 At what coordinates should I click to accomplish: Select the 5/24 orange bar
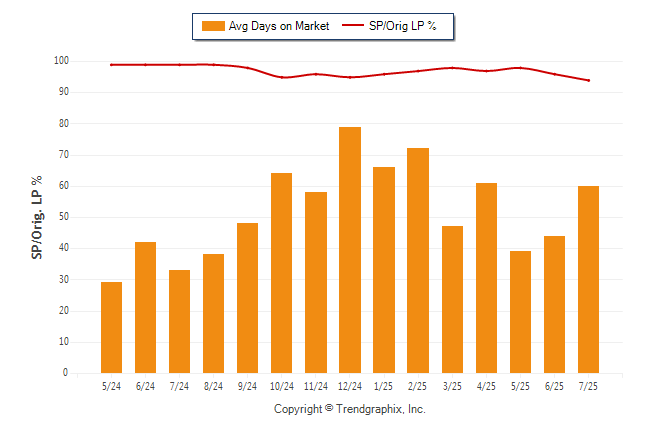point(111,327)
